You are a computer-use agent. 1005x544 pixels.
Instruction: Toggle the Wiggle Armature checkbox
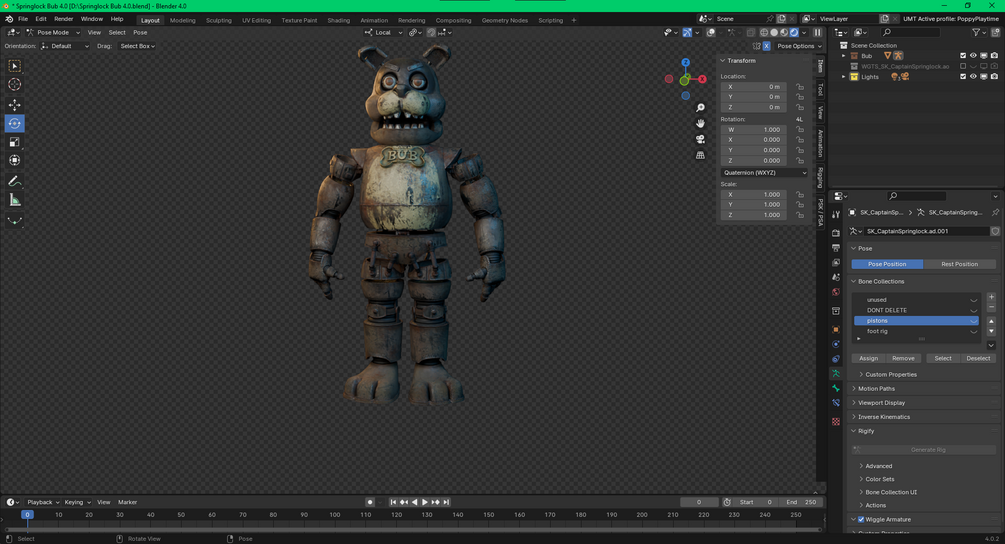point(861,520)
